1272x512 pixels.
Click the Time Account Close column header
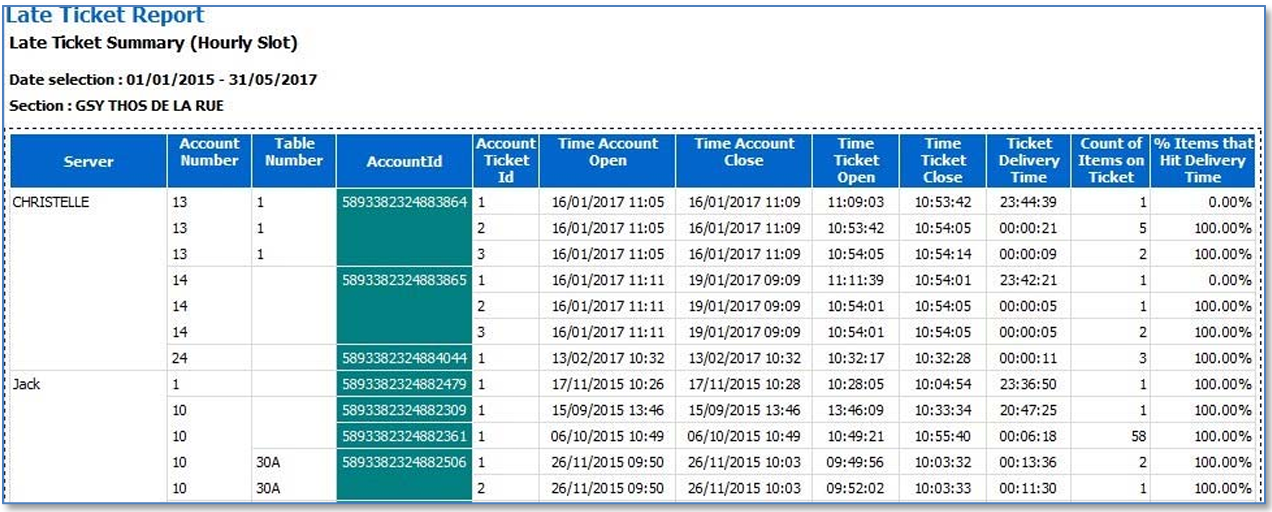744,152
